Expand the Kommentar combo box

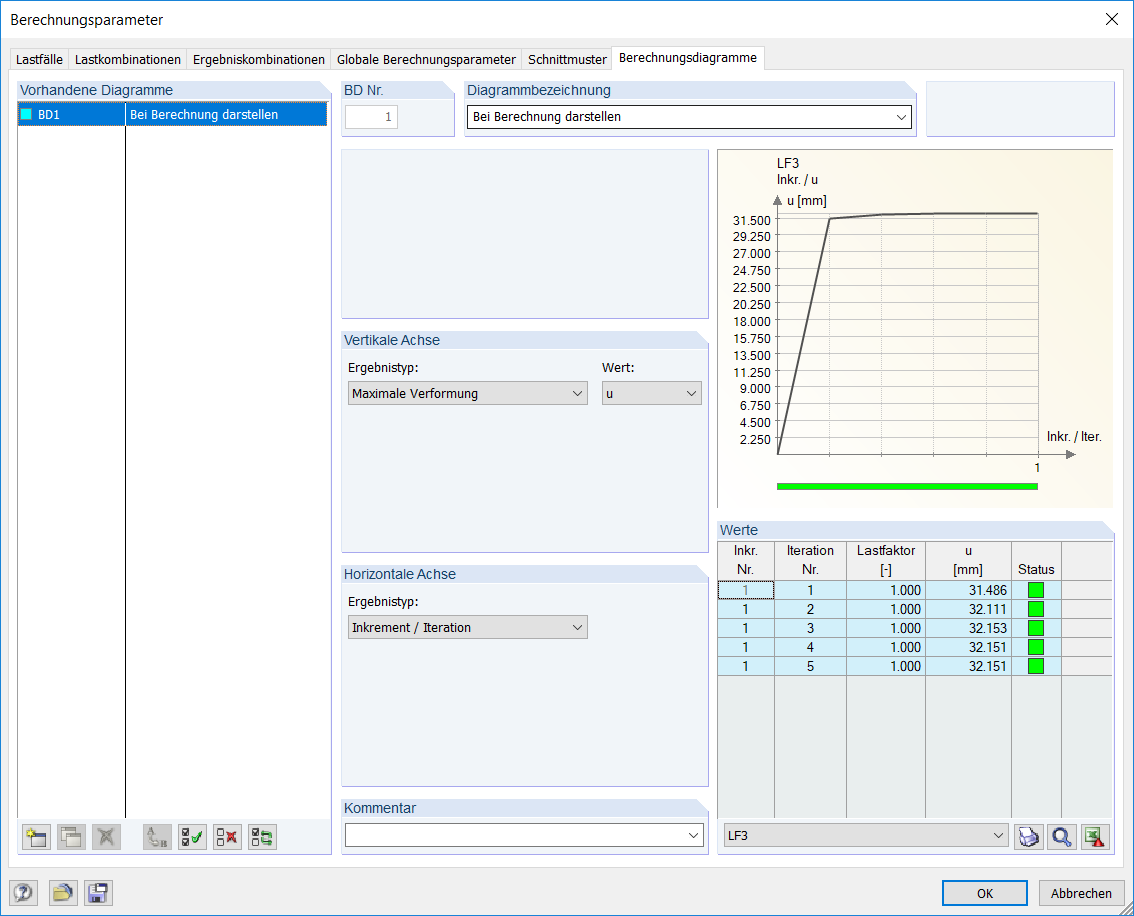(693, 835)
